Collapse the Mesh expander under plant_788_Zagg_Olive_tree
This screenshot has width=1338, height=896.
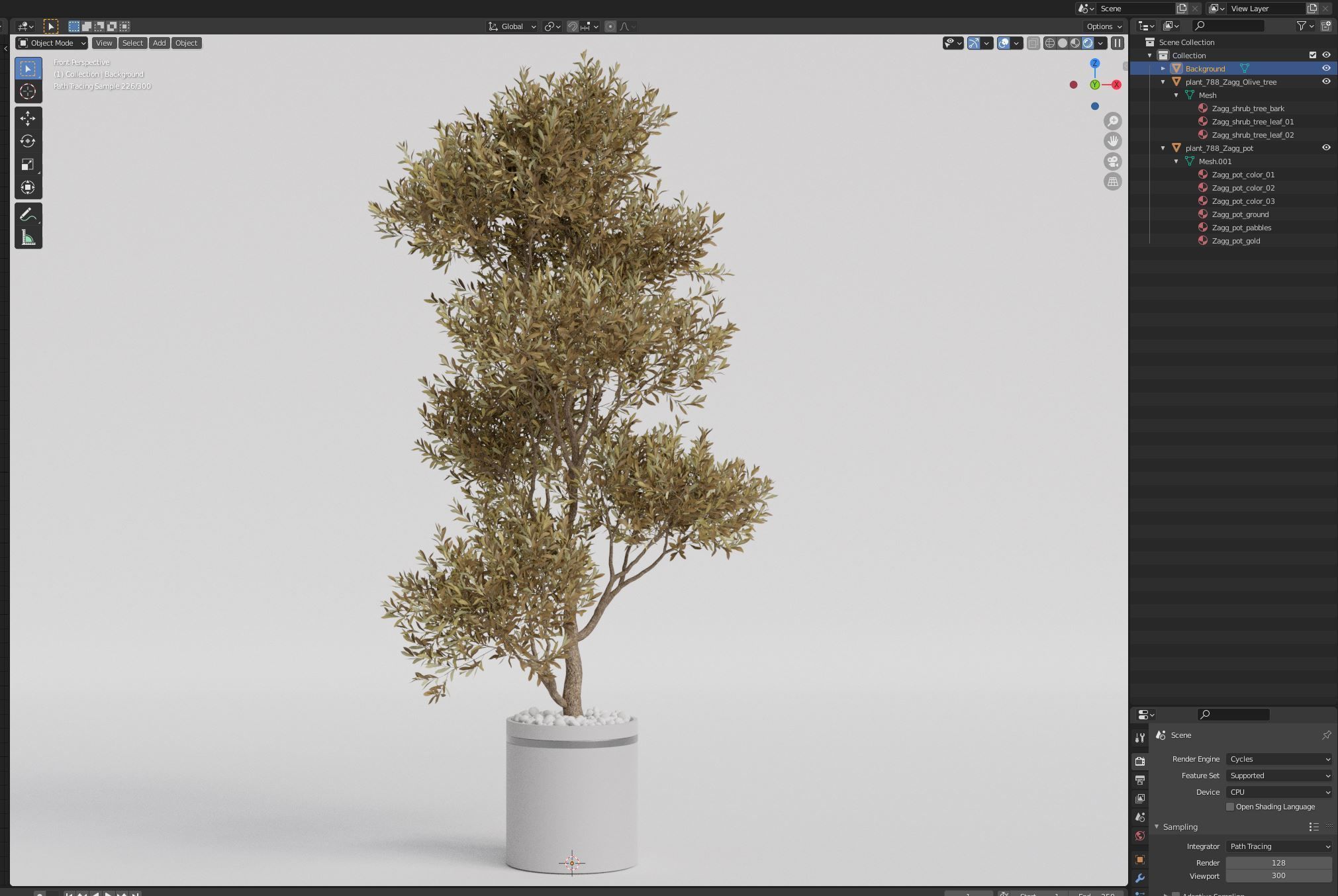pyautogui.click(x=1176, y=95)
